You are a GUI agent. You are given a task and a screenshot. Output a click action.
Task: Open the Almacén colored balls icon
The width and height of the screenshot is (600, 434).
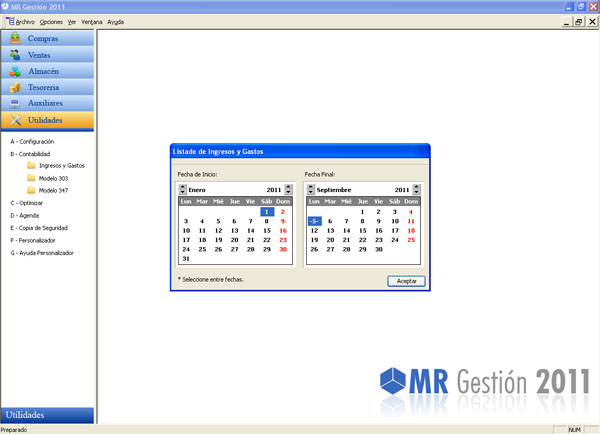click(15, 71)
